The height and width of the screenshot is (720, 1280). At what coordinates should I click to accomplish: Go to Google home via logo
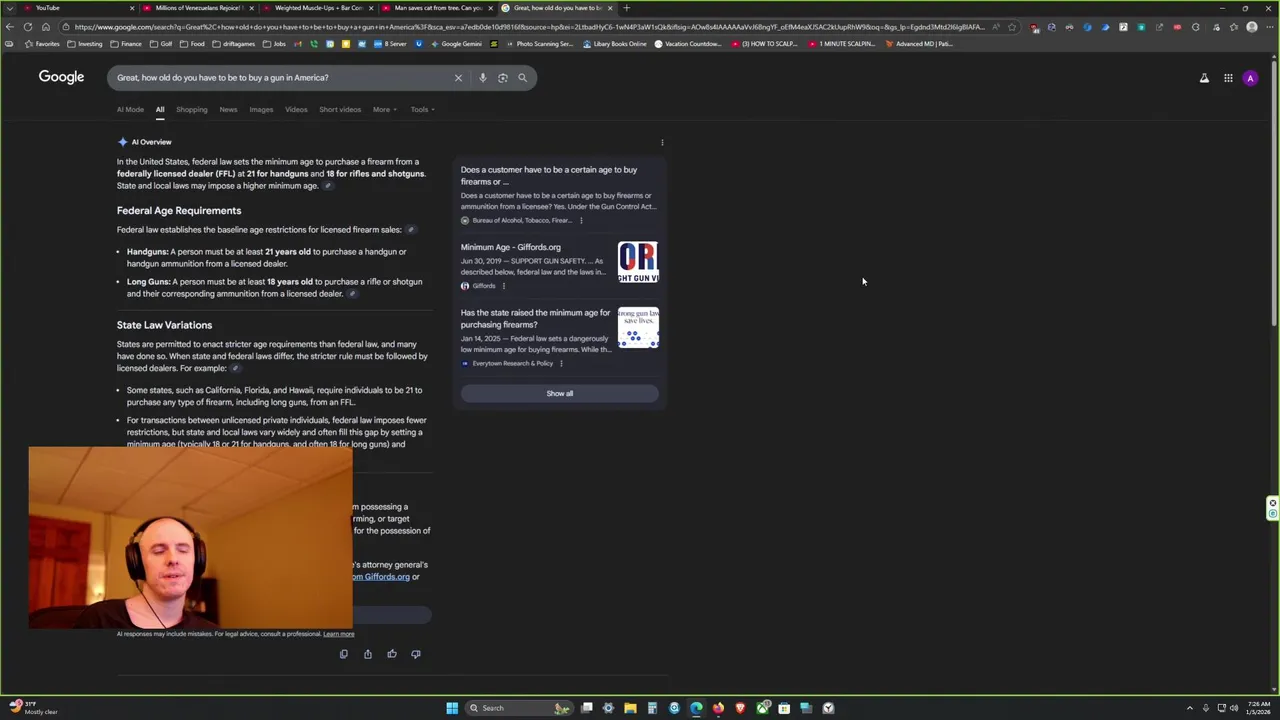tap(61, 77)
